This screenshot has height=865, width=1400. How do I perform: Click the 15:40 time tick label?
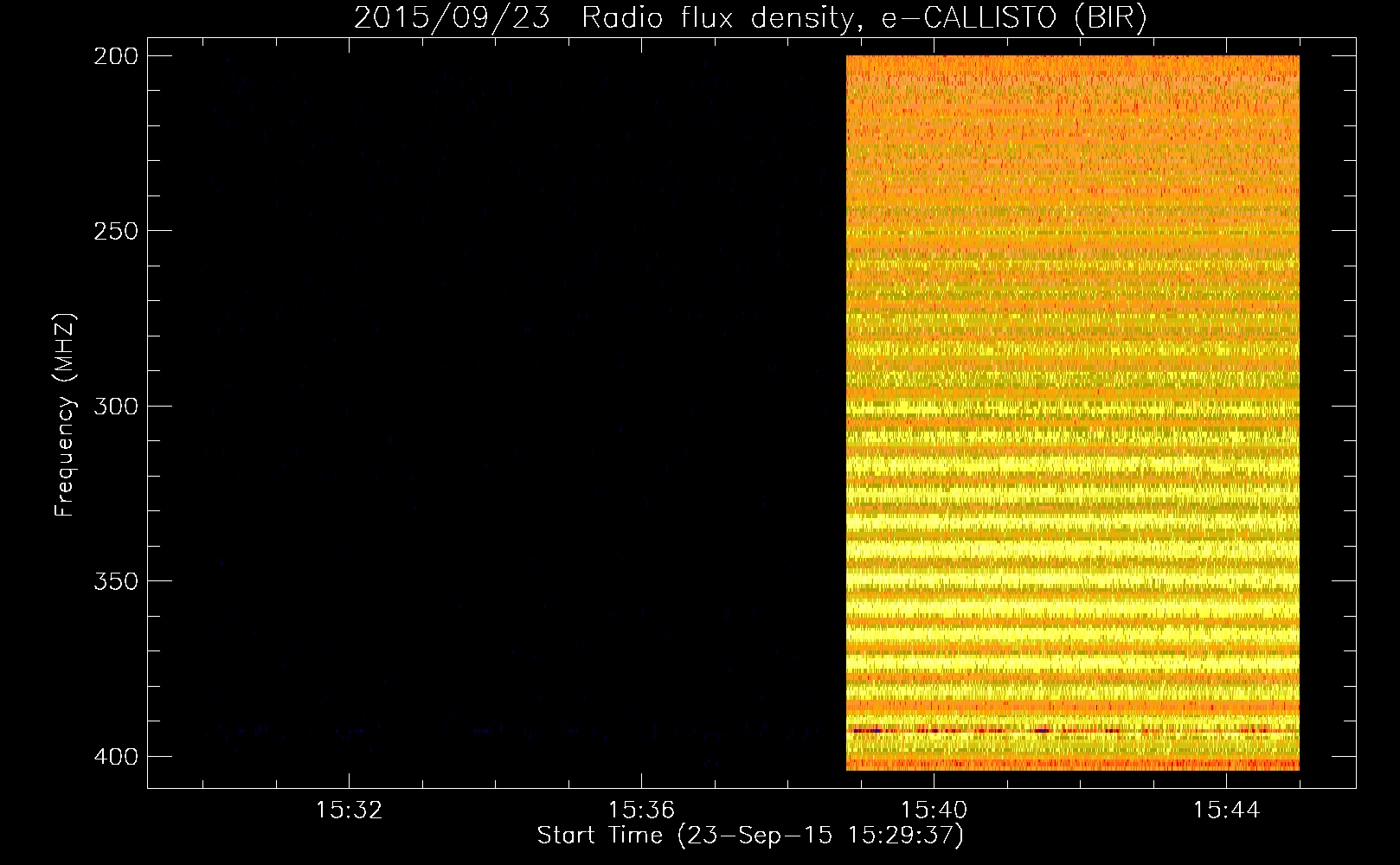pyautogui.click(x=934, y=811)
